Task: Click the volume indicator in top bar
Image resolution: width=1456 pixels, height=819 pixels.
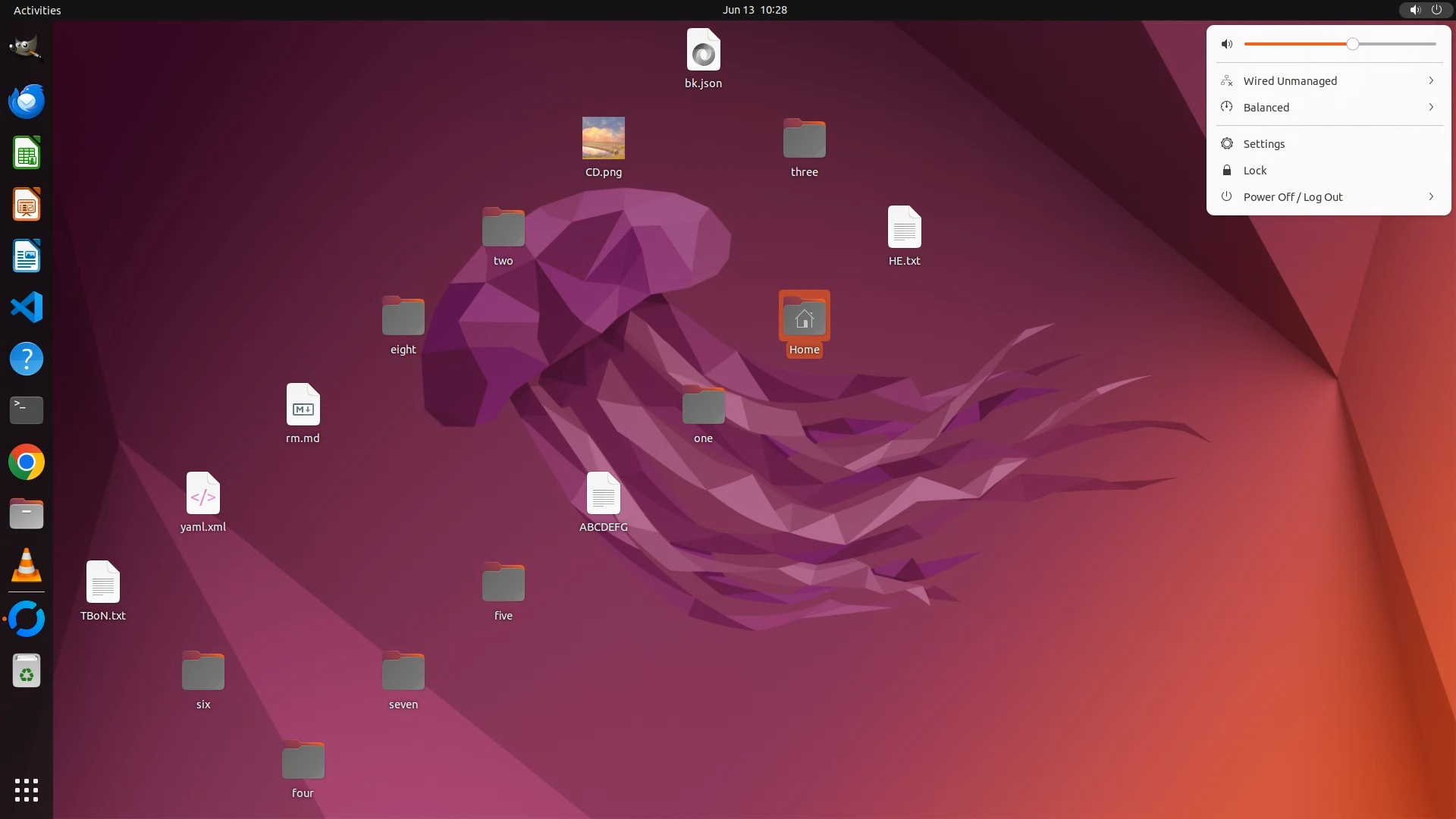Action: click(x=1415, y=10)
